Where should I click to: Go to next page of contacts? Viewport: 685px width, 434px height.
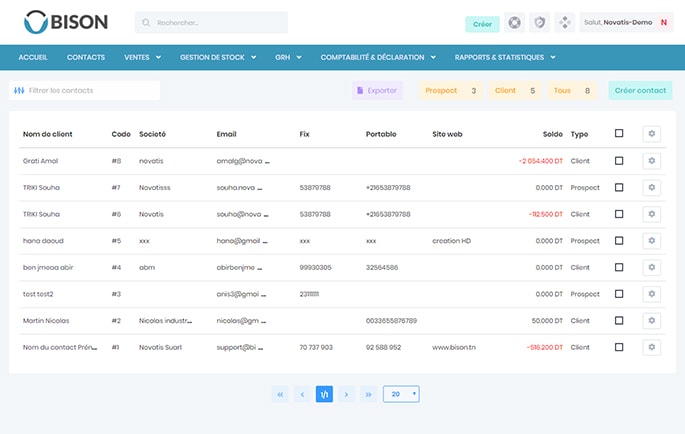(x=346, y=394)
